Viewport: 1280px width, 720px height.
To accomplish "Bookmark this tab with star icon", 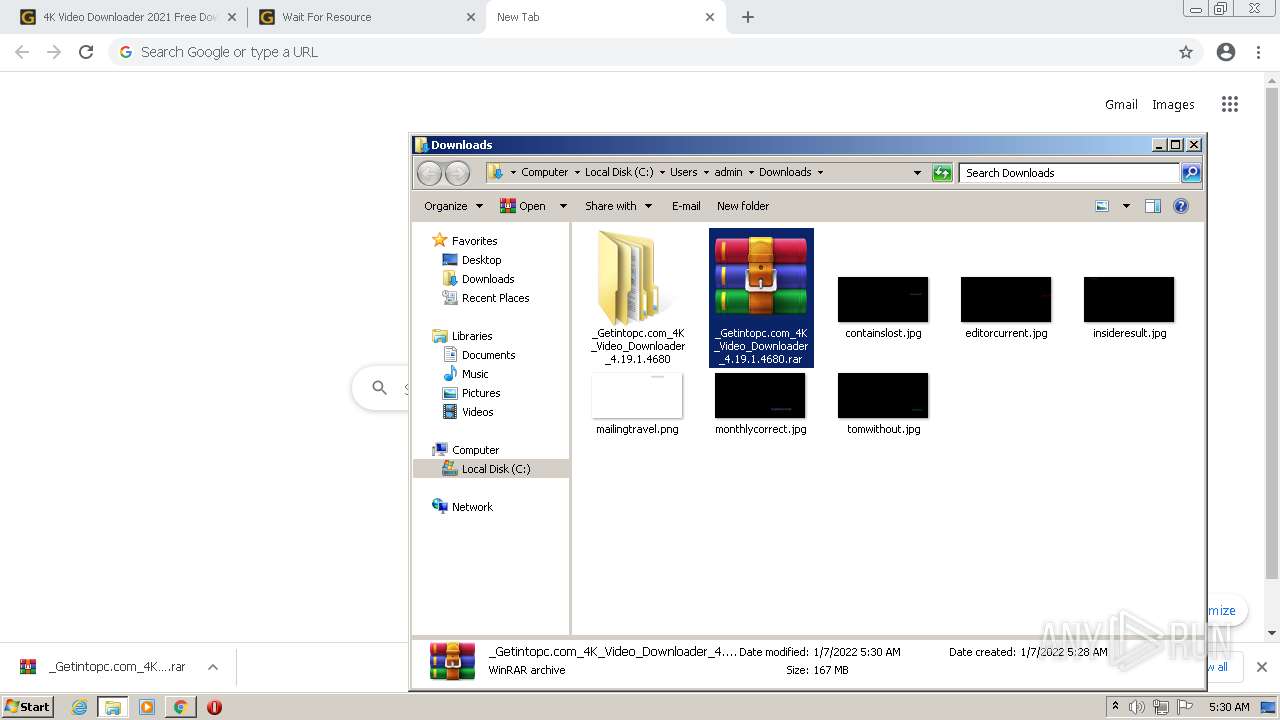I will click(1186, 52).
